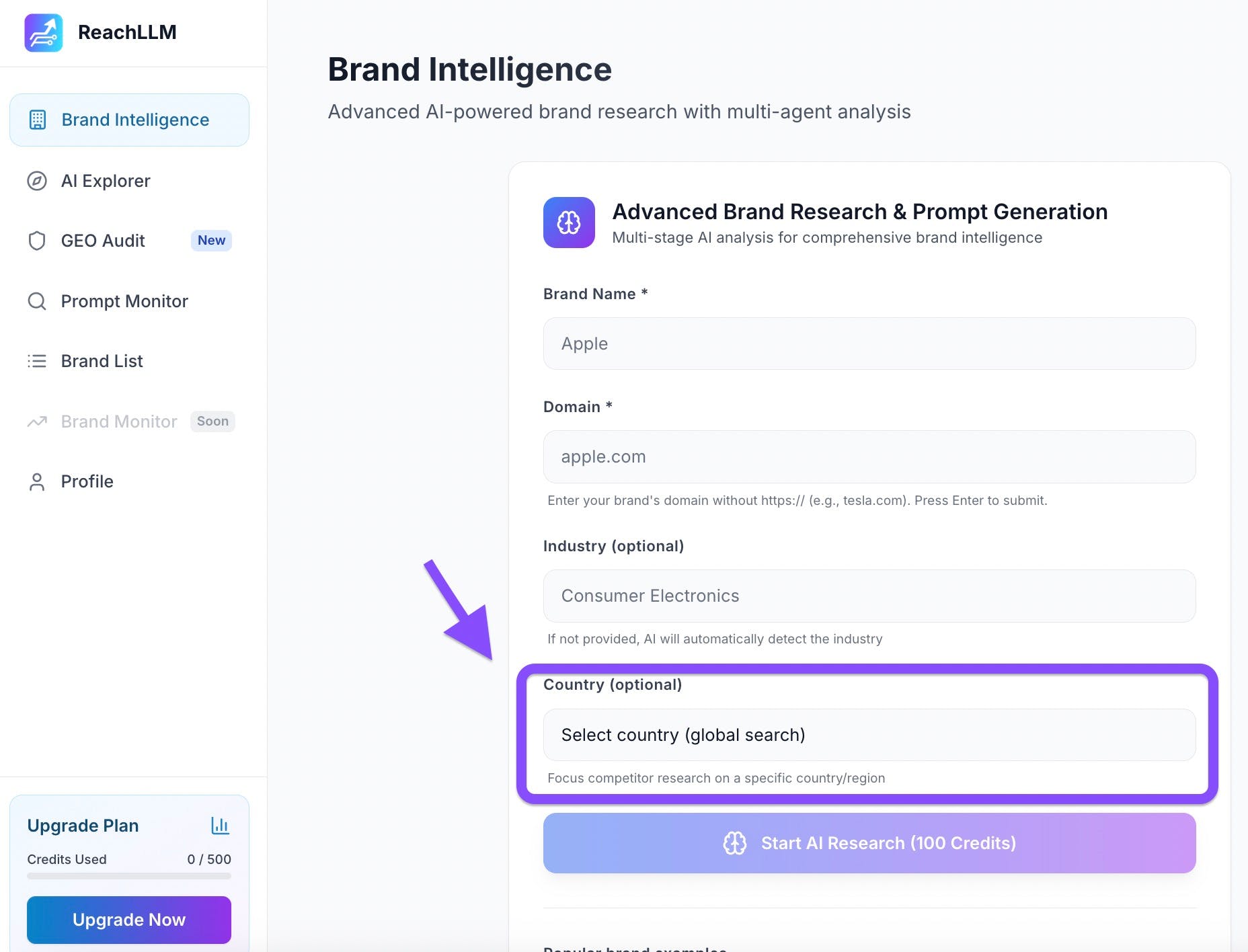Click the Credits Used progress bar
The width and height of the screenshot is (1248, 952).
pos(129,876)
